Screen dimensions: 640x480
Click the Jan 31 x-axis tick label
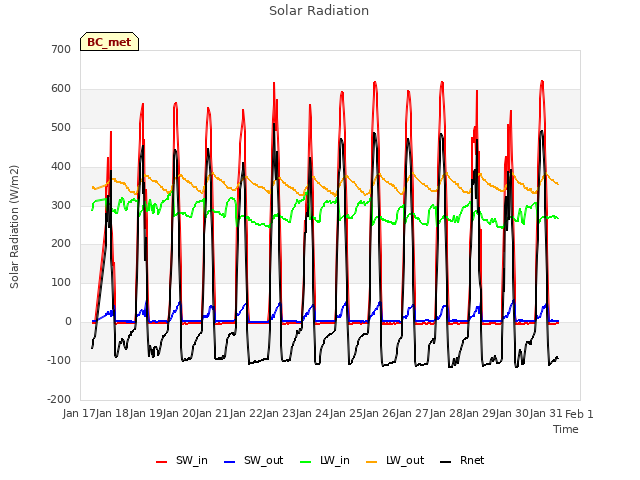546,413
